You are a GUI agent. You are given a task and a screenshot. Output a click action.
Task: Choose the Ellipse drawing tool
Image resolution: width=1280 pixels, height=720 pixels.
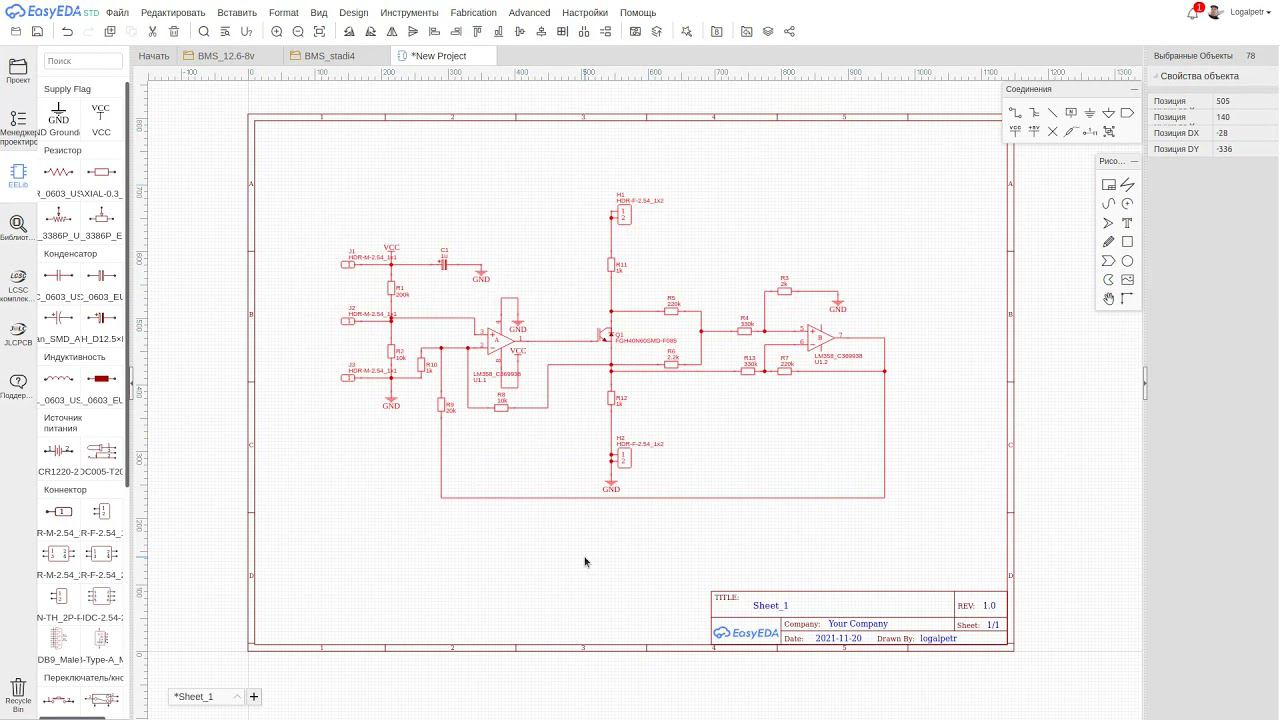pos(1127,261)
